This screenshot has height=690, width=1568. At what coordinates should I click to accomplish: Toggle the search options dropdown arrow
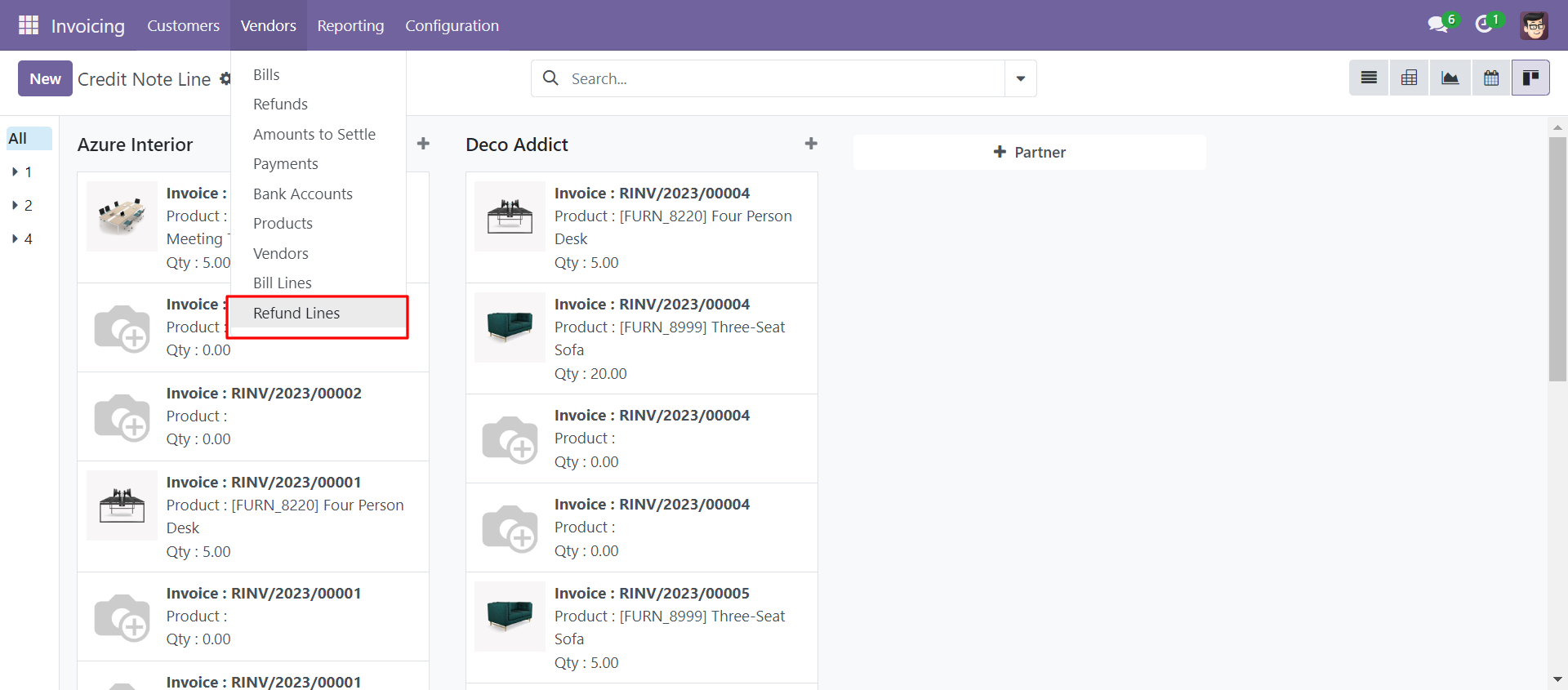point(1021,78)
